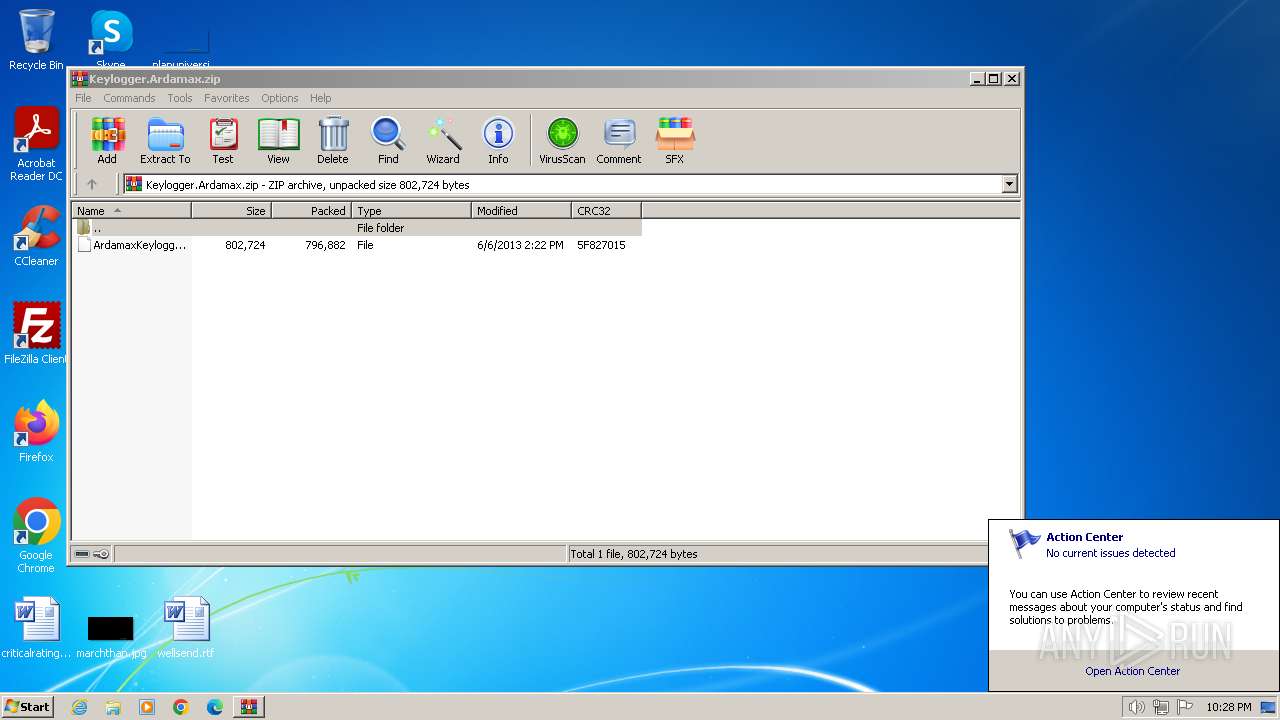
Task: Click the Delete trash can icon
Action: click(333, 140)
